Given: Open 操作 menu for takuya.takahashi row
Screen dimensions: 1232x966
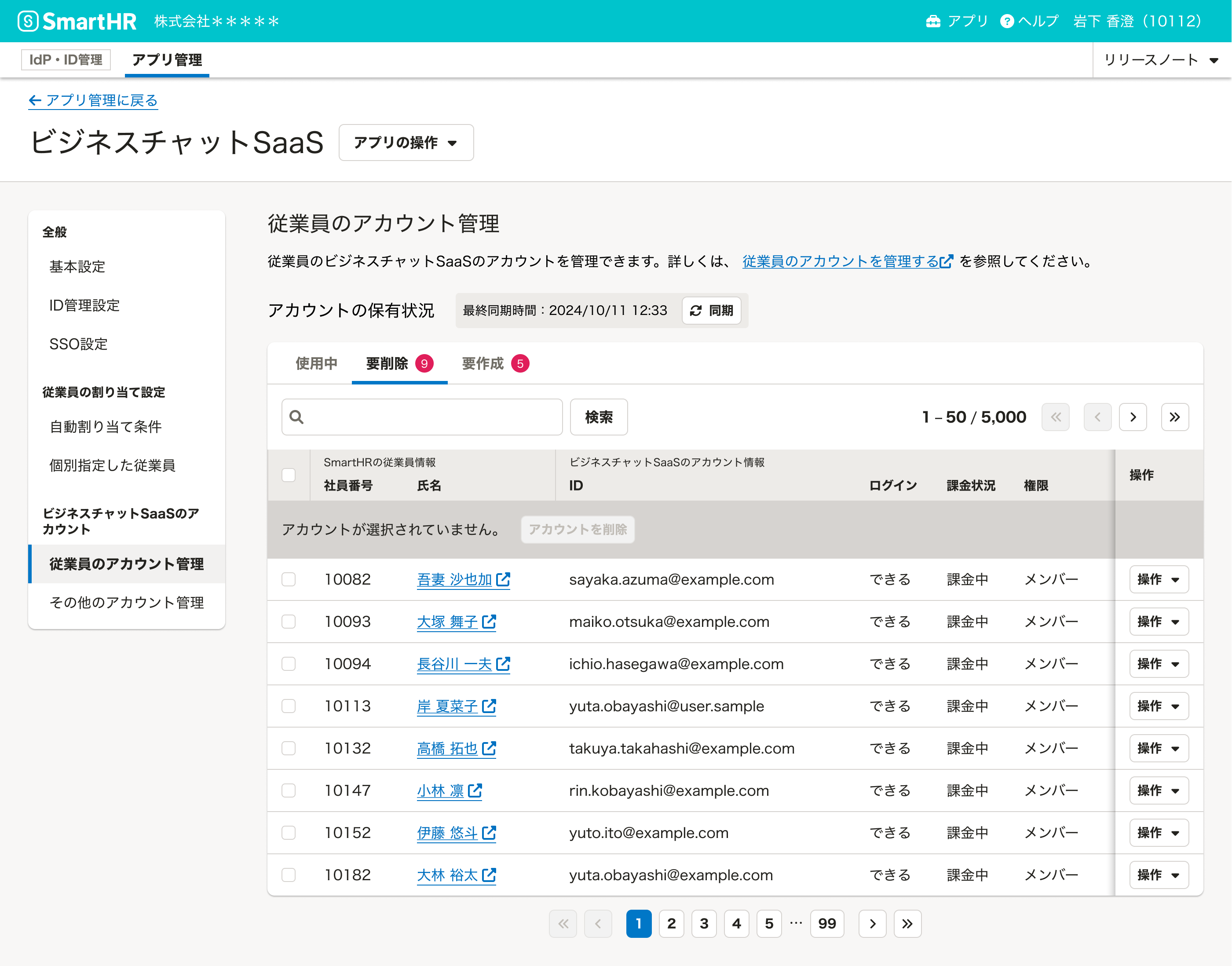Looking at the screenshot, I should [1159, 748].
